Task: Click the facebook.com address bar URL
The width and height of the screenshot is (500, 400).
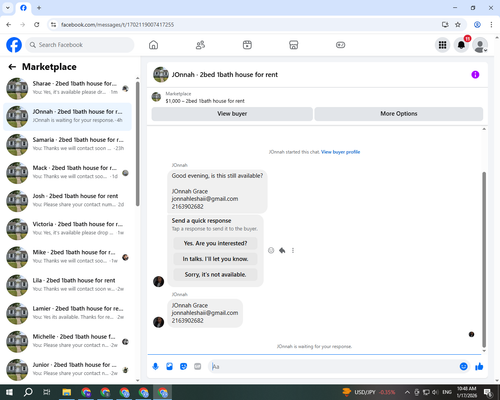Action: 117,25
